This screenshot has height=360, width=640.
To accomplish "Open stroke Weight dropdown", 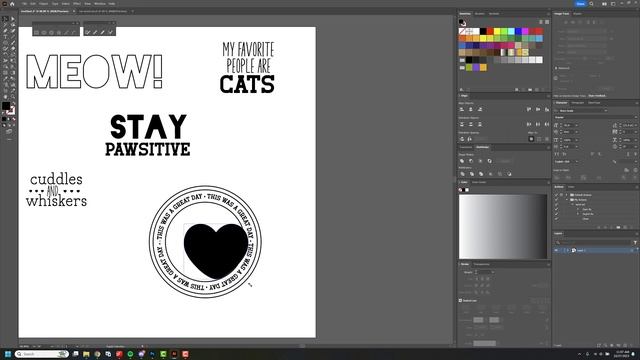I will click(493, 272).
